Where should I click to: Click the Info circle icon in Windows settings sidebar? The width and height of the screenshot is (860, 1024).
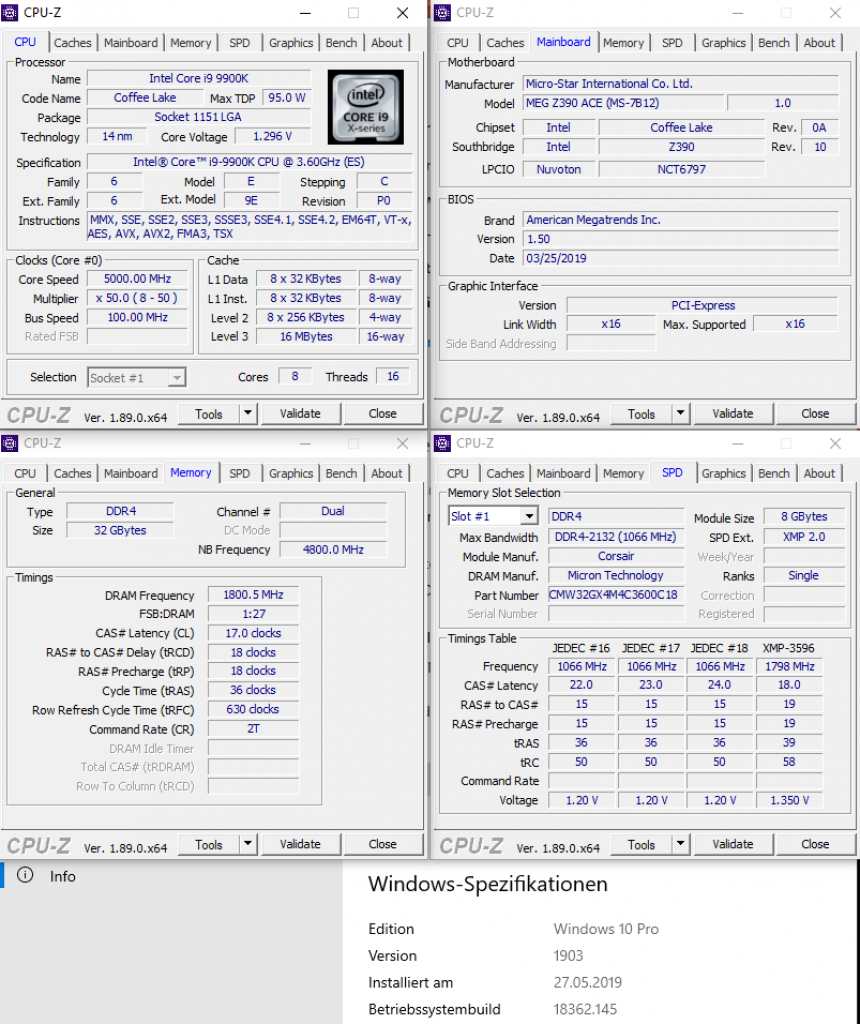pos(25,875)
